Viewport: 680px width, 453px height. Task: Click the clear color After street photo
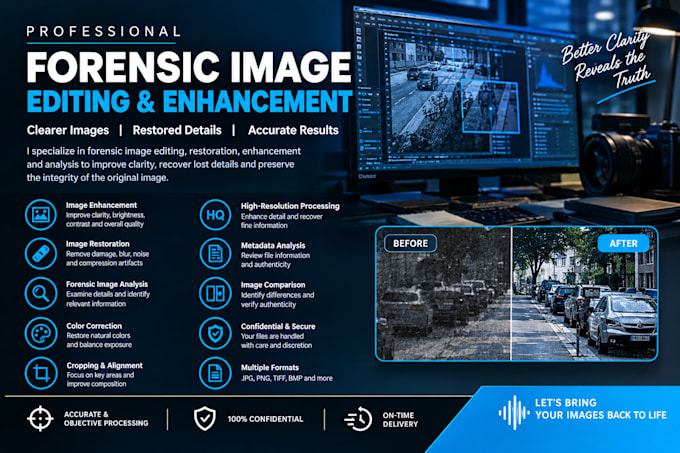coord(585,293)
